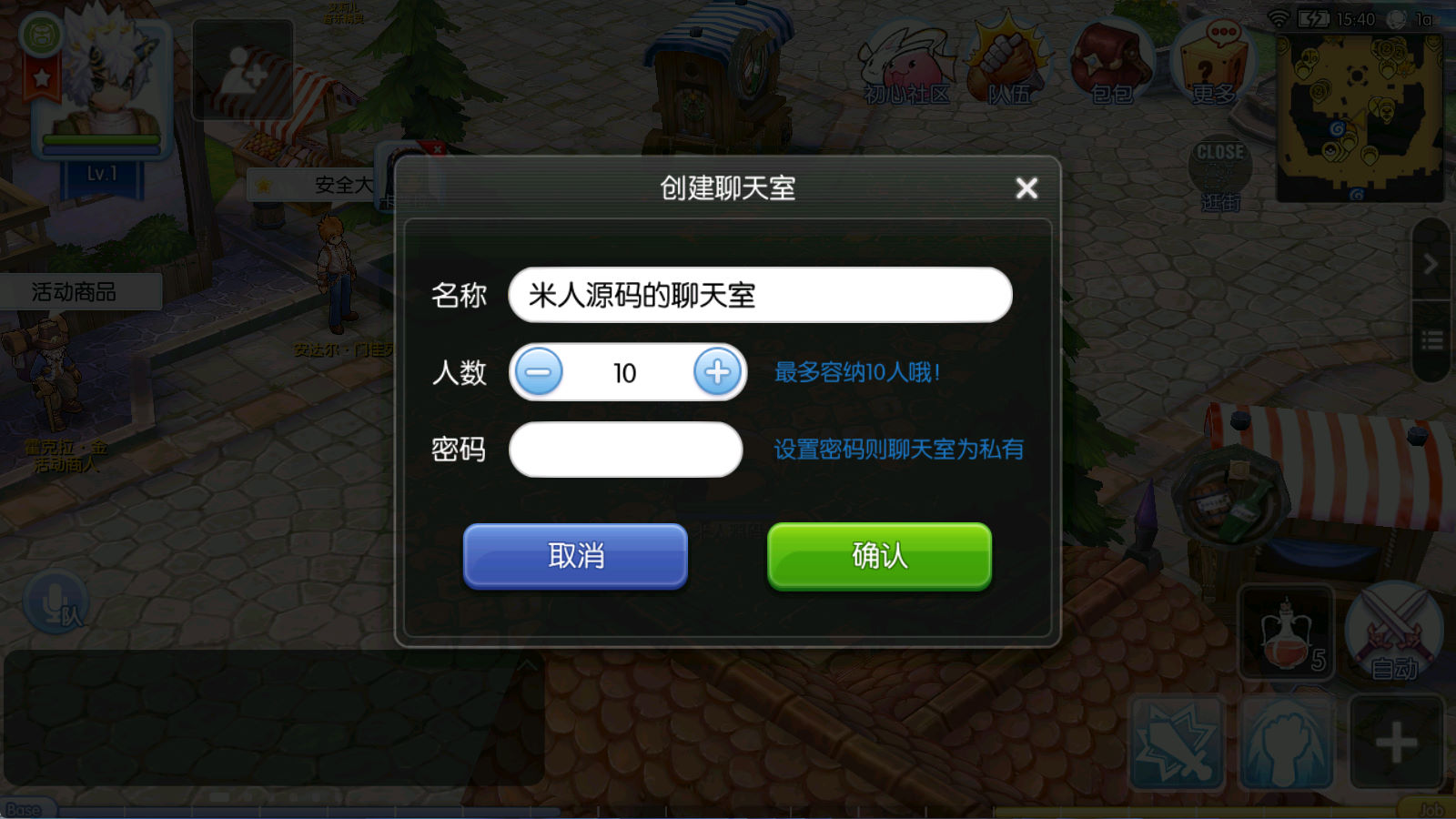This screenshot has height=819, width=1456.
Task: Click the 确认 confirm button
Action: 879,556
